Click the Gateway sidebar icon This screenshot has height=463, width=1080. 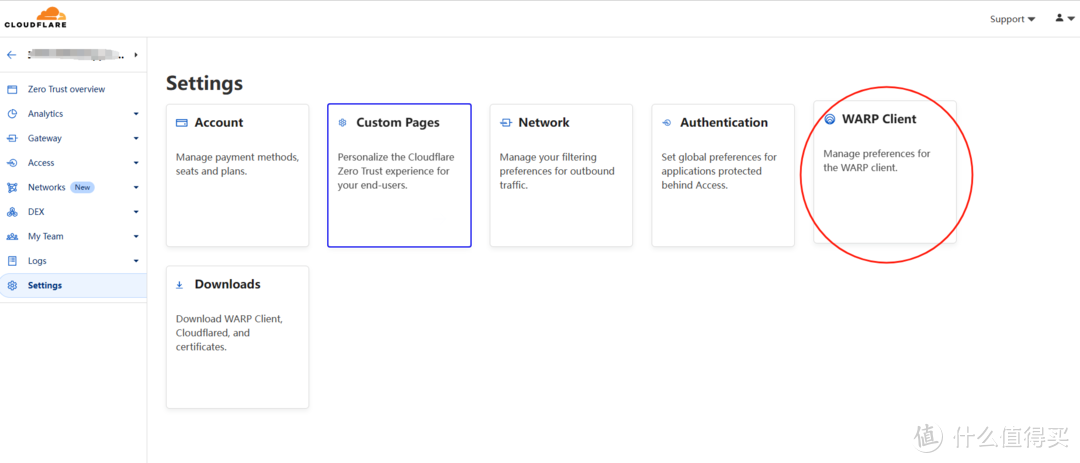tap(12, 138)
